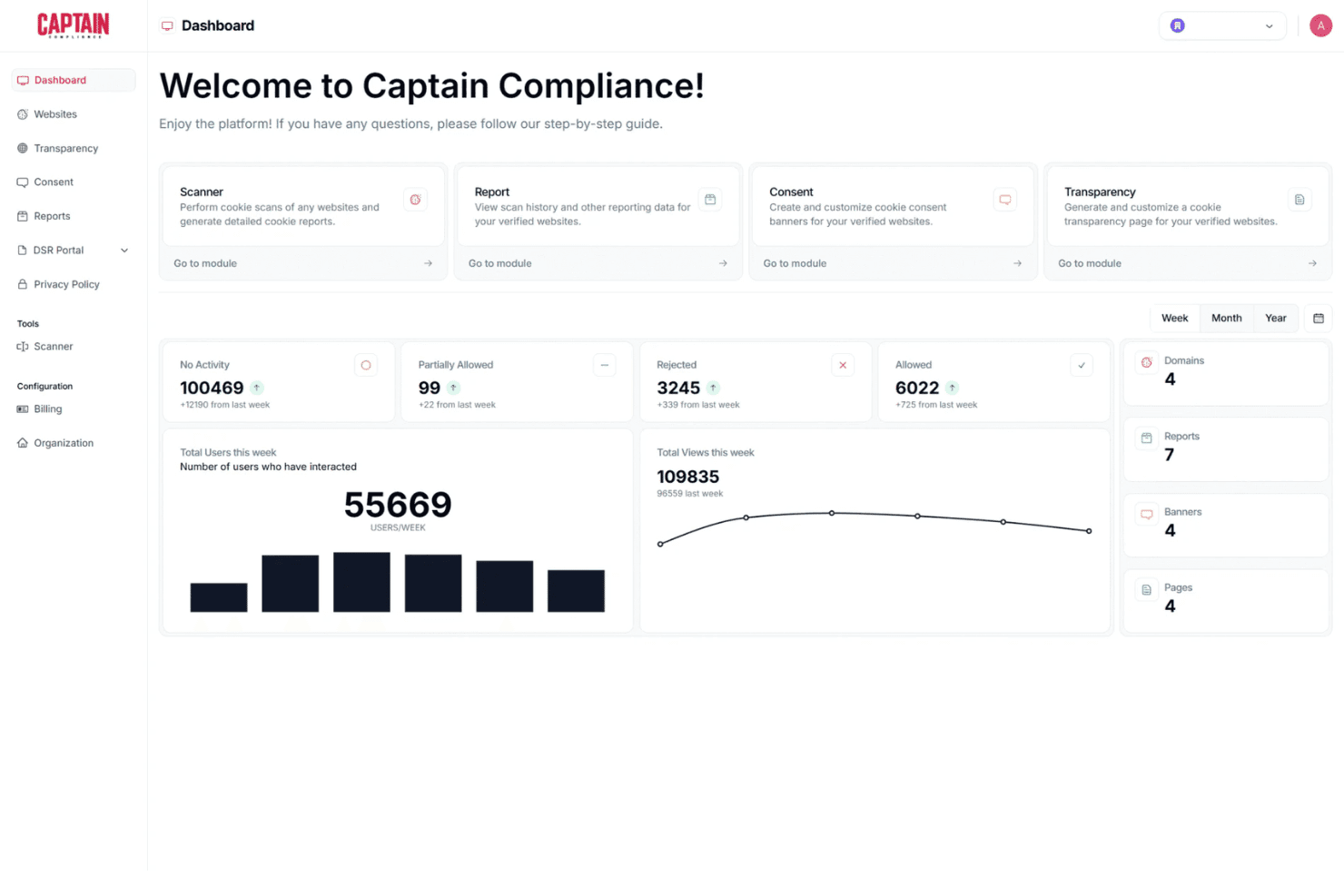This screenshot has height=896, width=1344.
Task: Click the last data point on Total Views line
Action: [x=1089, y=531]
